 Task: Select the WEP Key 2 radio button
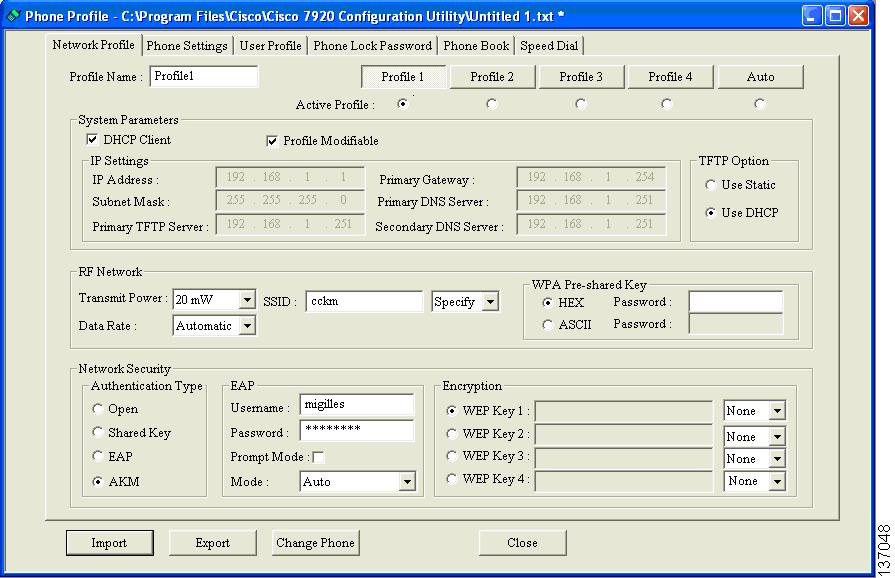pyautogui.click(x=451, y=434)
